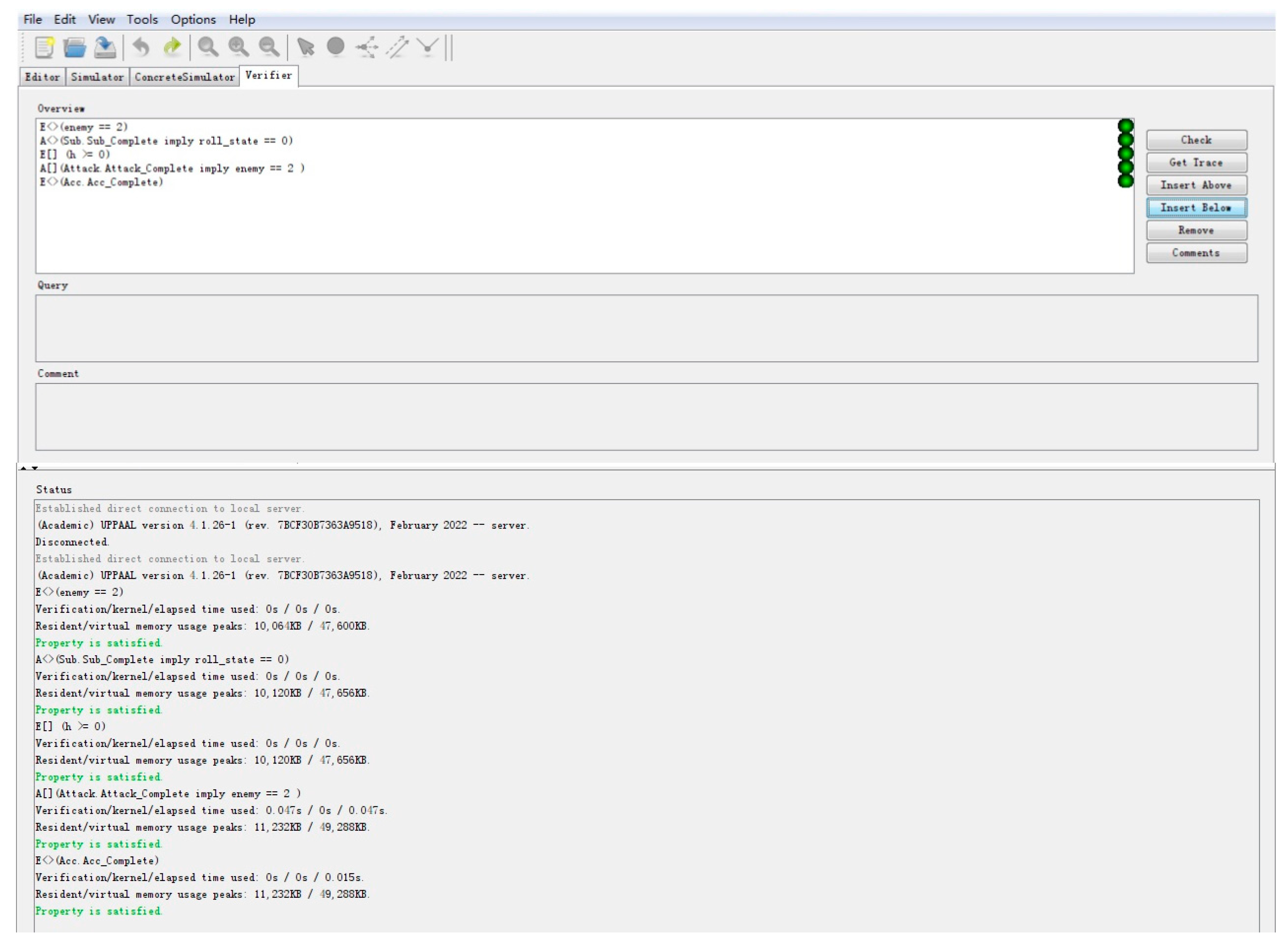
Task: Switch to the ConcreteSimulator tab
Action: tap(184, 77)
